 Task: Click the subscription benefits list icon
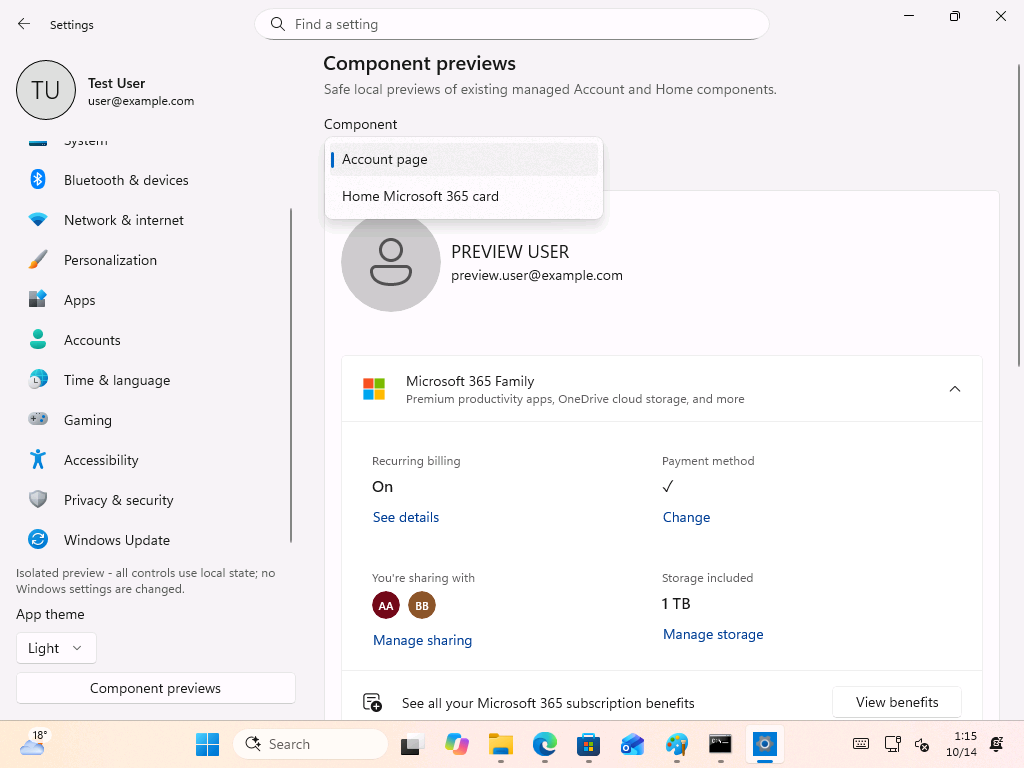click(x=372, y=703)
